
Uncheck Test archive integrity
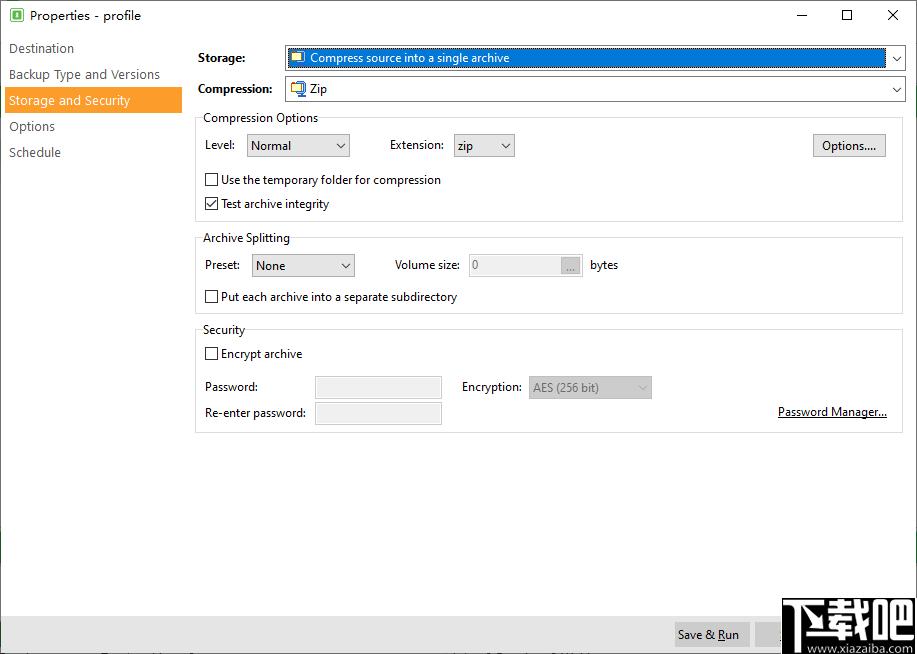coord(212,204)
